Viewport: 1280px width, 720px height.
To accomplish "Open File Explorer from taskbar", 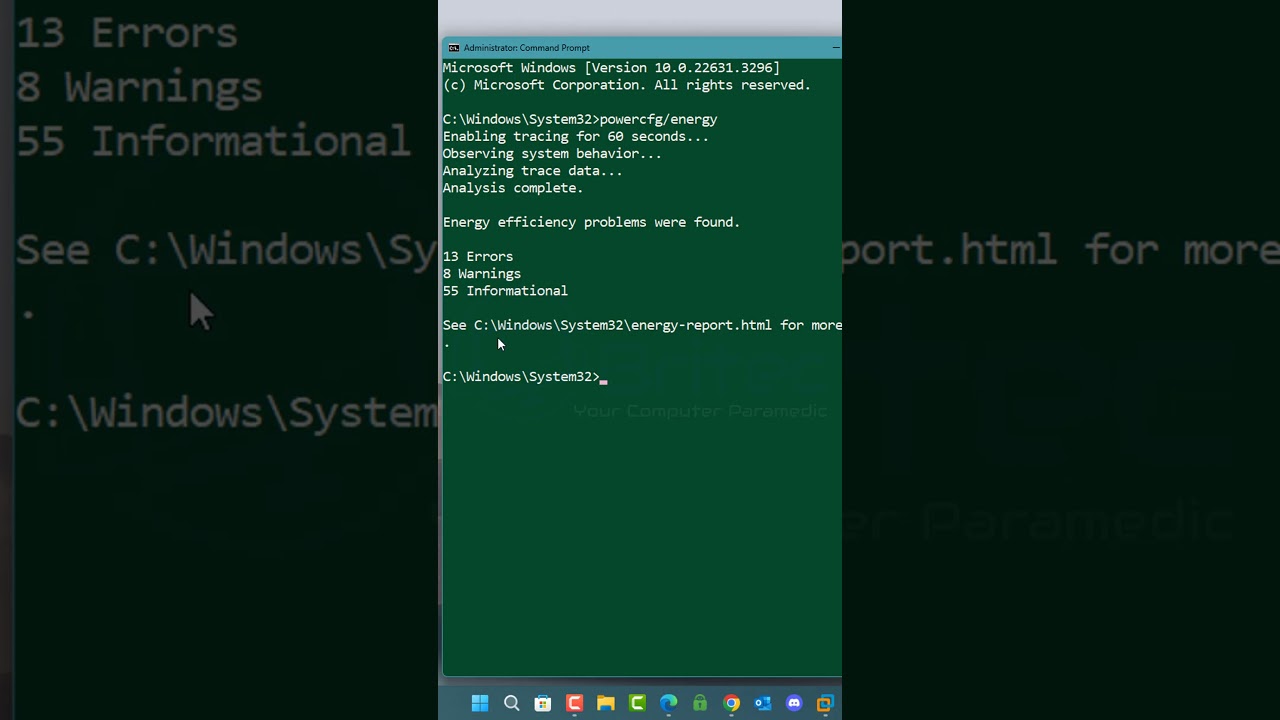I will pyautogui.click(x=606, y=703).
